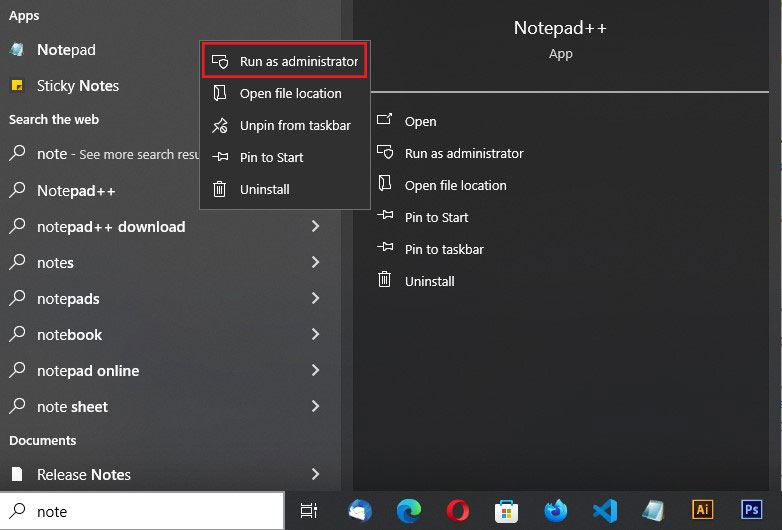Click the folder icon beside right pane Open file location
This screenshot has width=782, height=530.
(385, 183)
